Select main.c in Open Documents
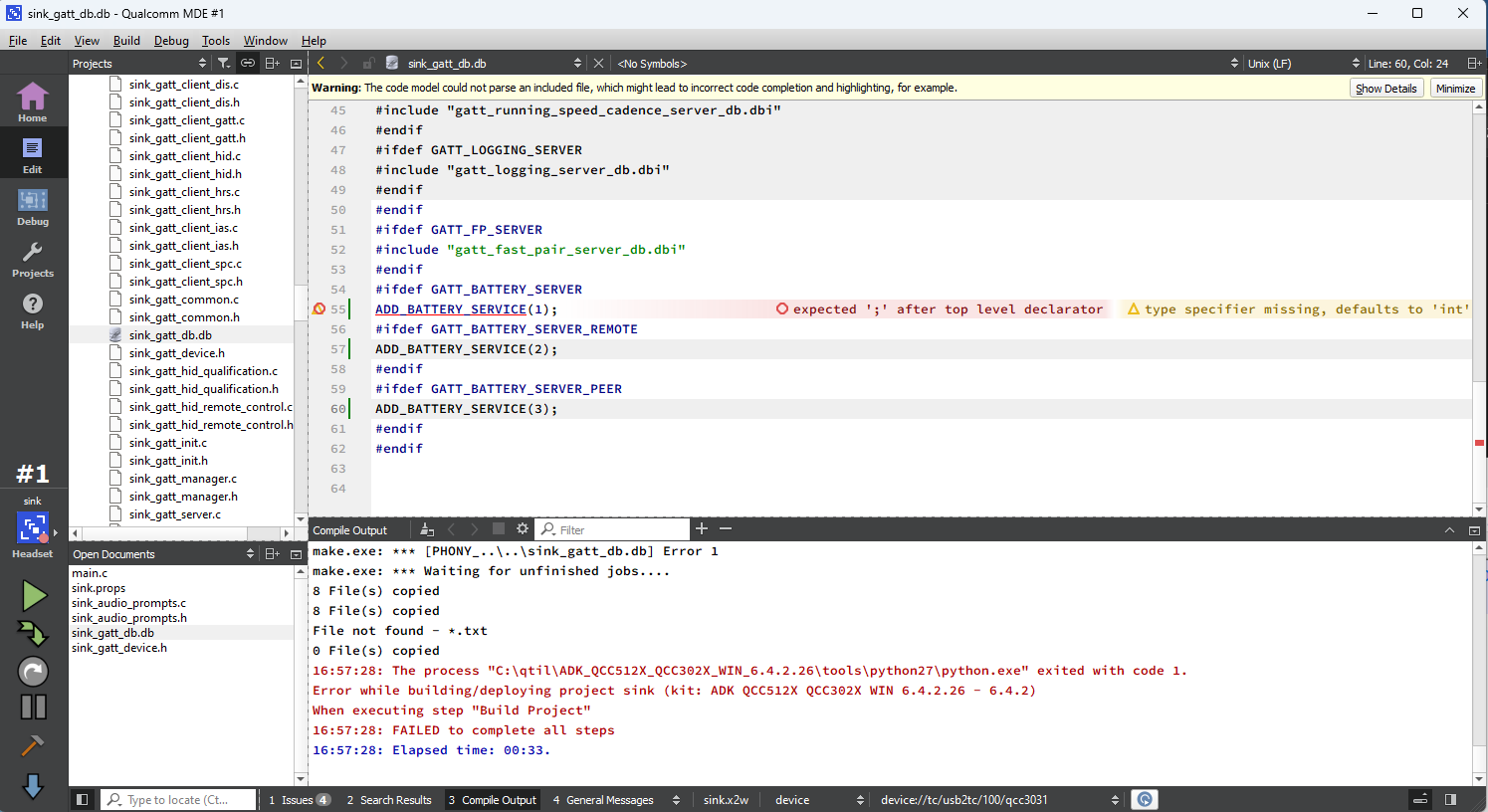 tap(90, 573)
